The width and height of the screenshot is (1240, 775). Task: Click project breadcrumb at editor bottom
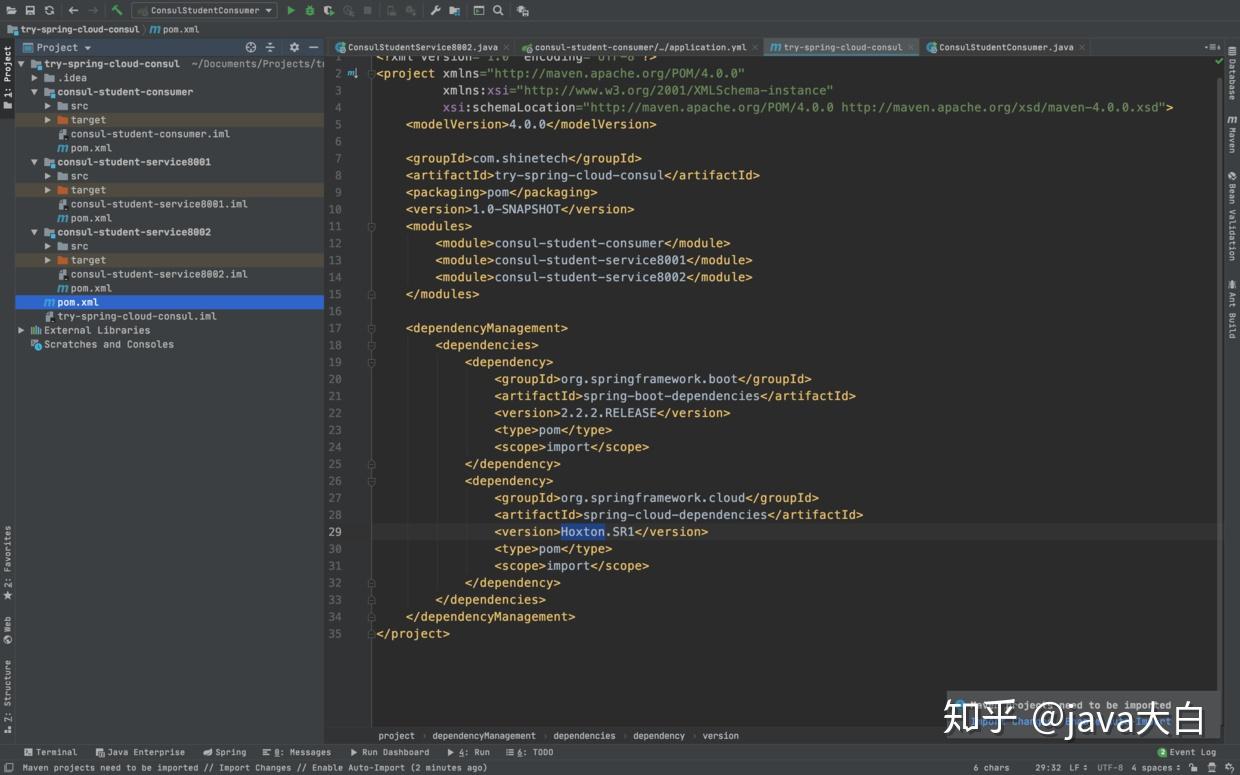396,736
